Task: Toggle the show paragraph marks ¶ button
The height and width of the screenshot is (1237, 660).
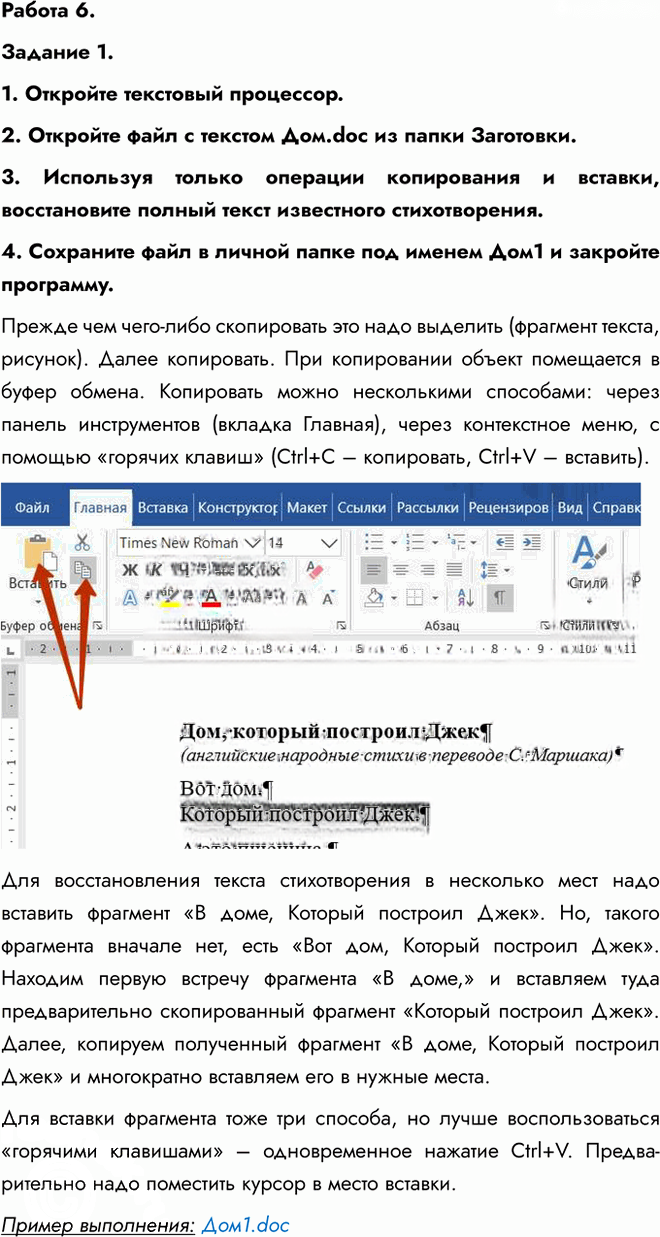Action: [x=500, y=598]
